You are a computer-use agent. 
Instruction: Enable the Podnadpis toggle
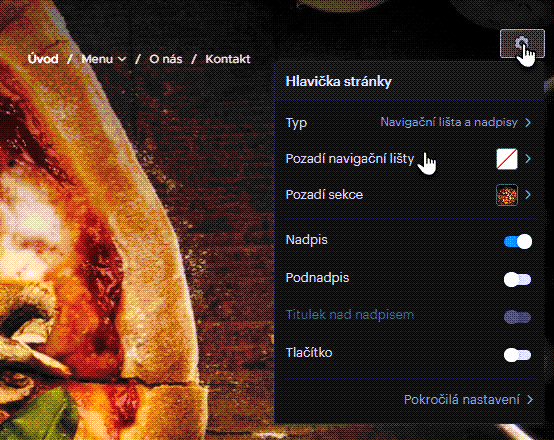(518, 280)
